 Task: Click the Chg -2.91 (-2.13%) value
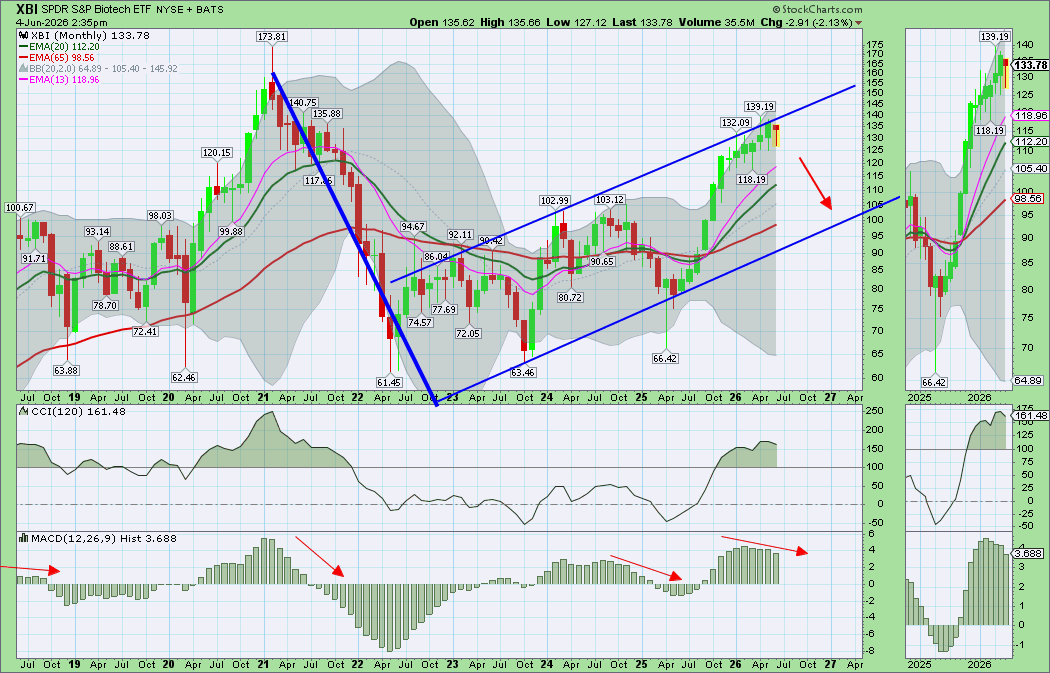806,22
